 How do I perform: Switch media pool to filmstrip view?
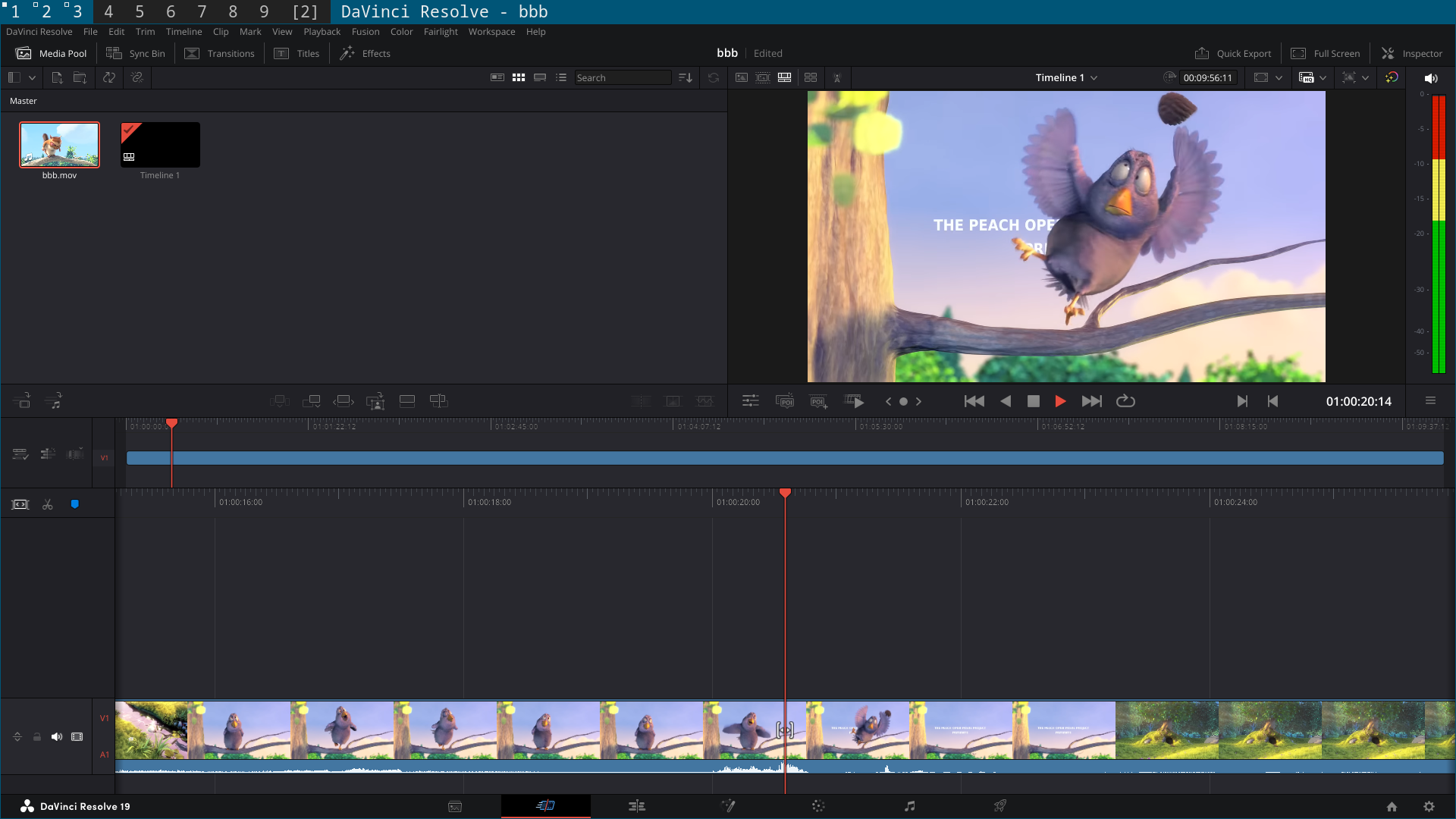(540, 77)
